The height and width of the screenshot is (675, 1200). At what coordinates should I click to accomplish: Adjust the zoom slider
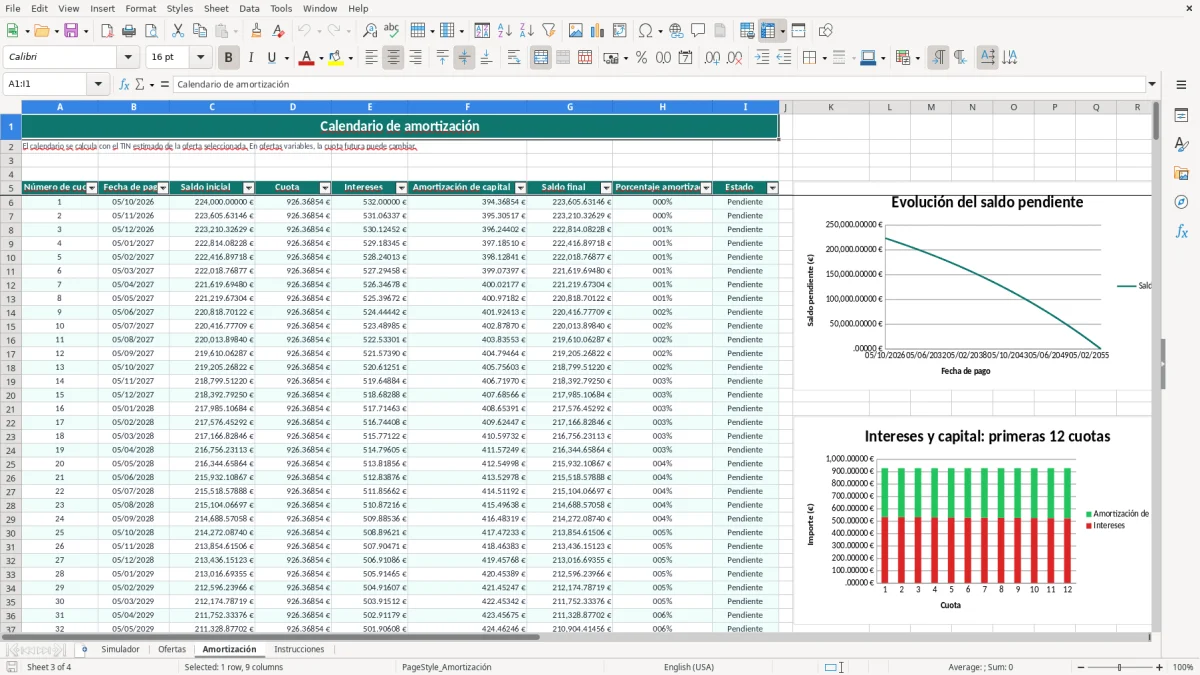point(1119,667)
